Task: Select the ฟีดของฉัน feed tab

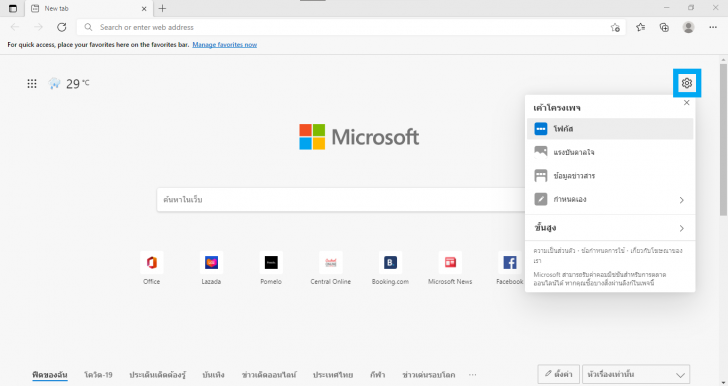Action: [50, 374]
